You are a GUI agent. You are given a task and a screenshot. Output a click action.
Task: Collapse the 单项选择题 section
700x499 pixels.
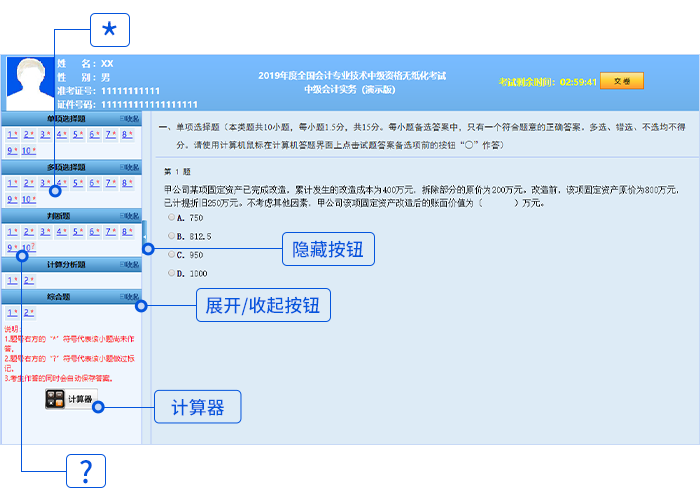click(x=131, y=119)
